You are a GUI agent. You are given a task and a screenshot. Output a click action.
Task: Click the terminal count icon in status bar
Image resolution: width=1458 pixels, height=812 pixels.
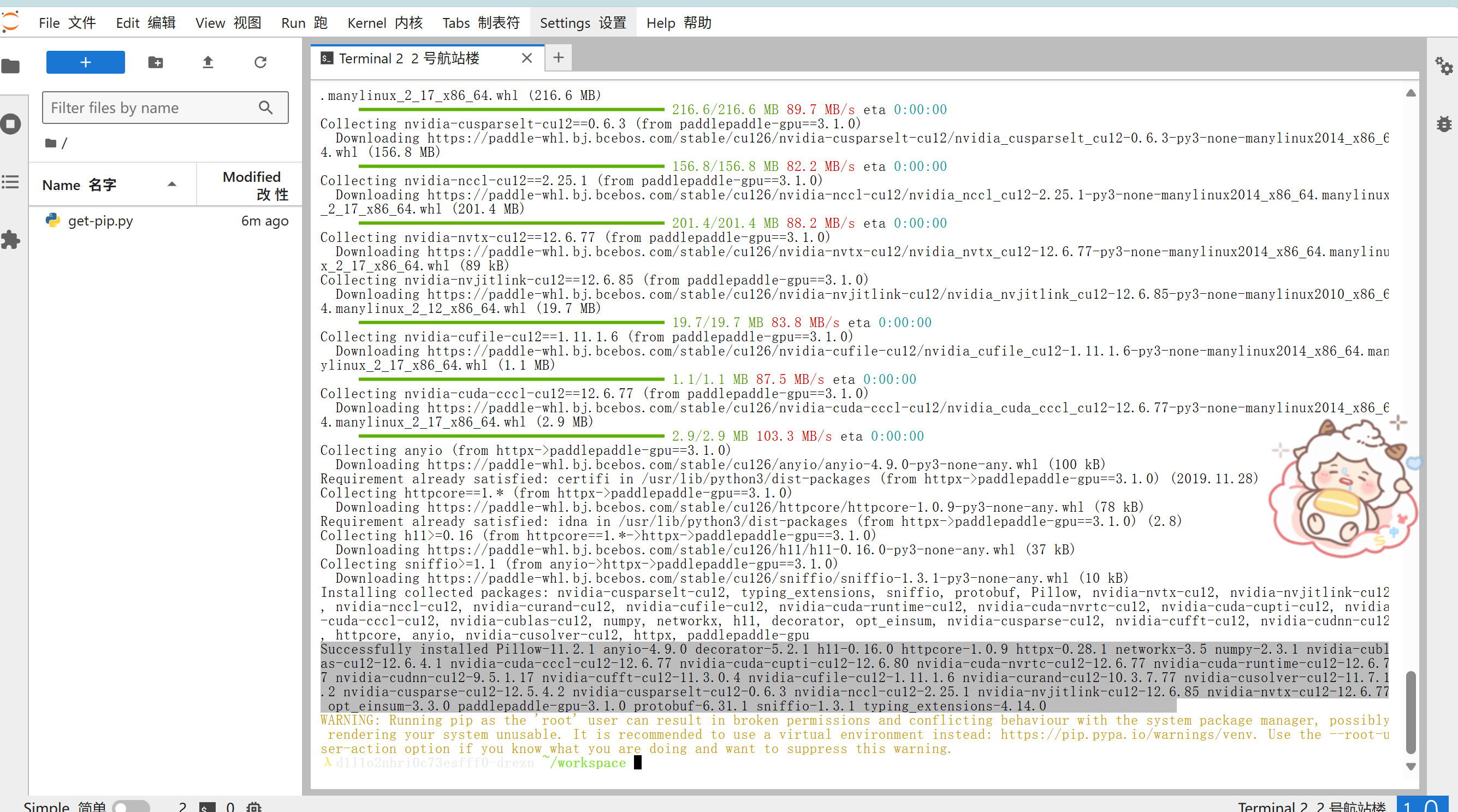pyautogui.click(x=208, y=807)
